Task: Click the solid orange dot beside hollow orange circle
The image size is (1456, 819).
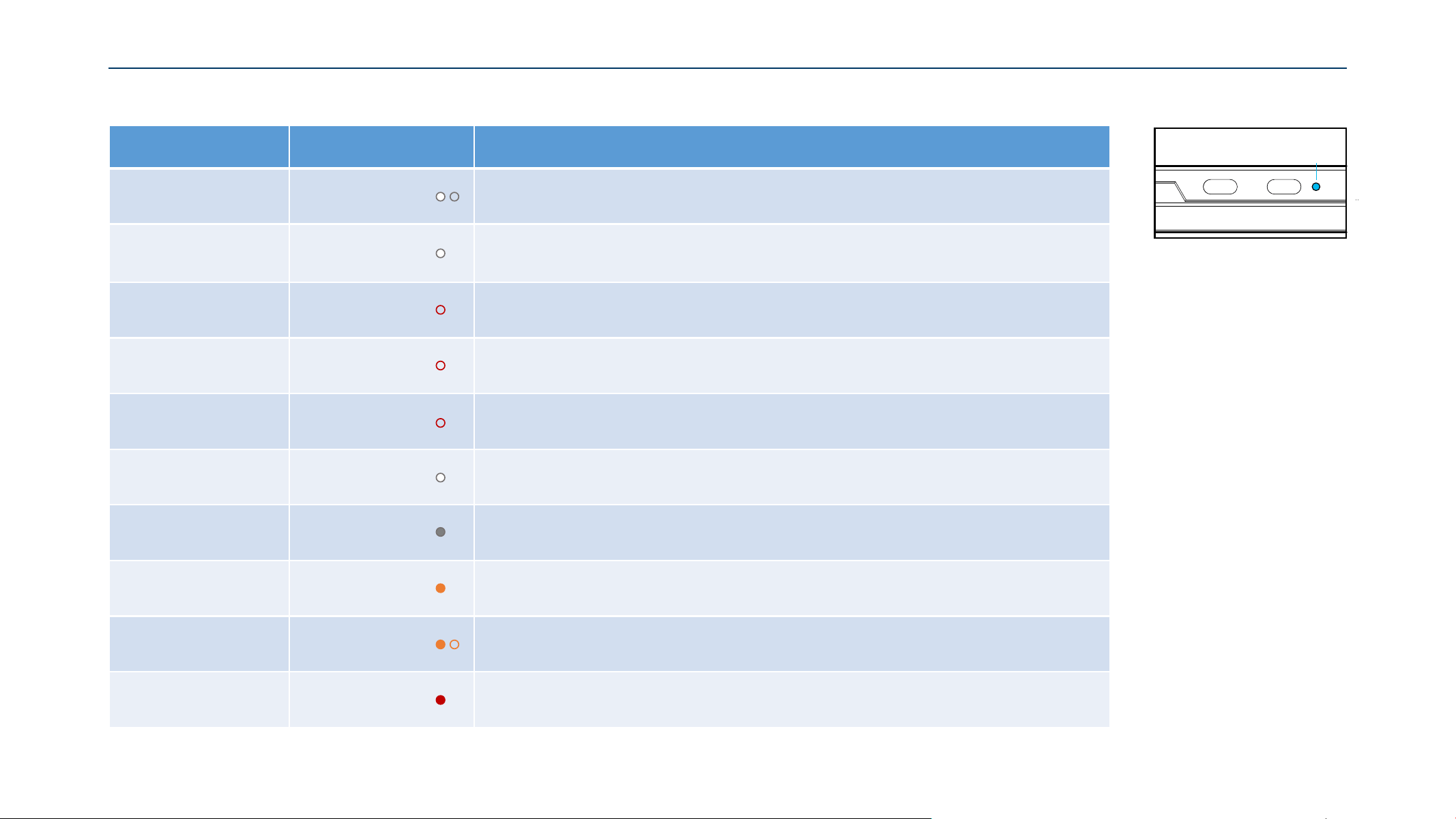Action: pos(441,644)
